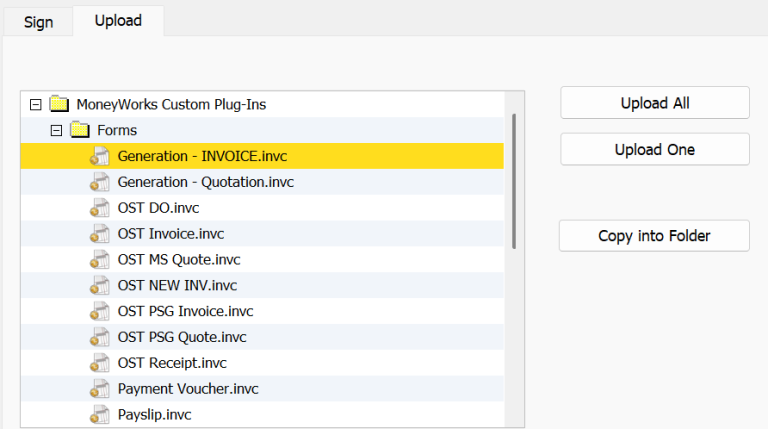Click the MoneyWorks Custom Plug-Ins folder icon
The height and width of the screenshot is (429, 768).
[59, 104]
